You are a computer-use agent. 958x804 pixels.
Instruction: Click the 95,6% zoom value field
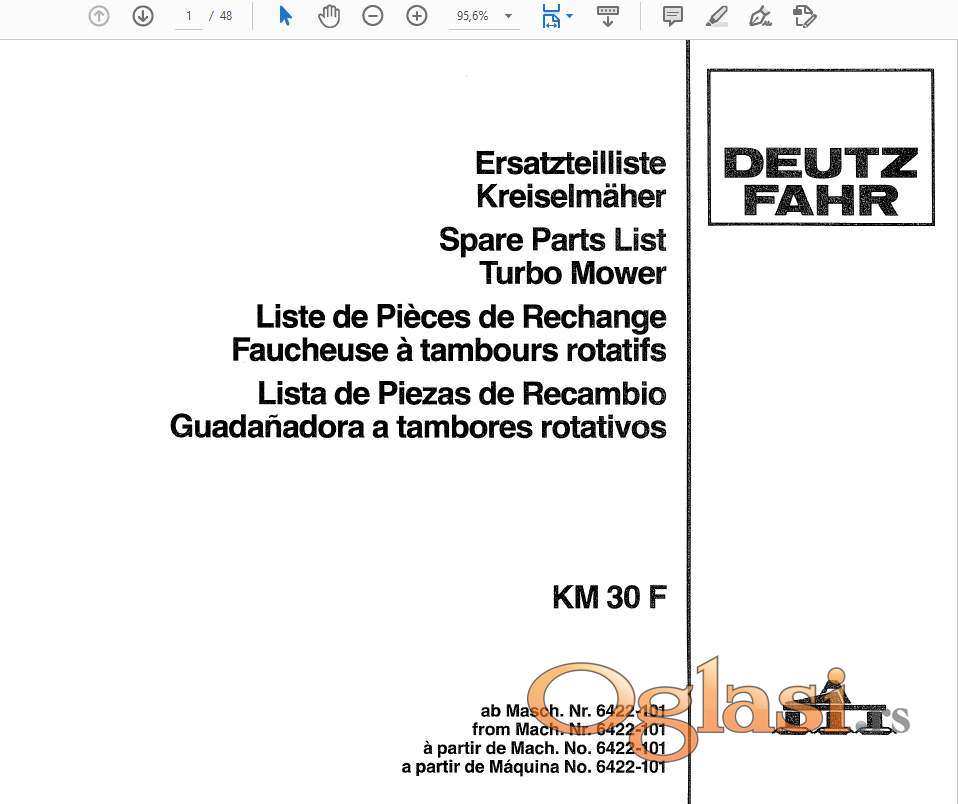(473, 16)
